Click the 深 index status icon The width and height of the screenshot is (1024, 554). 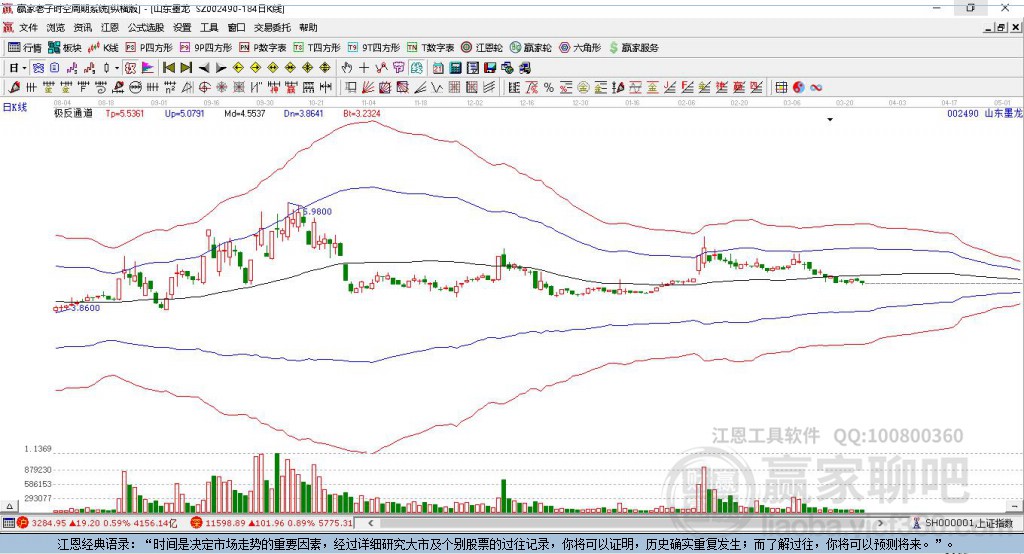[197, 523]
